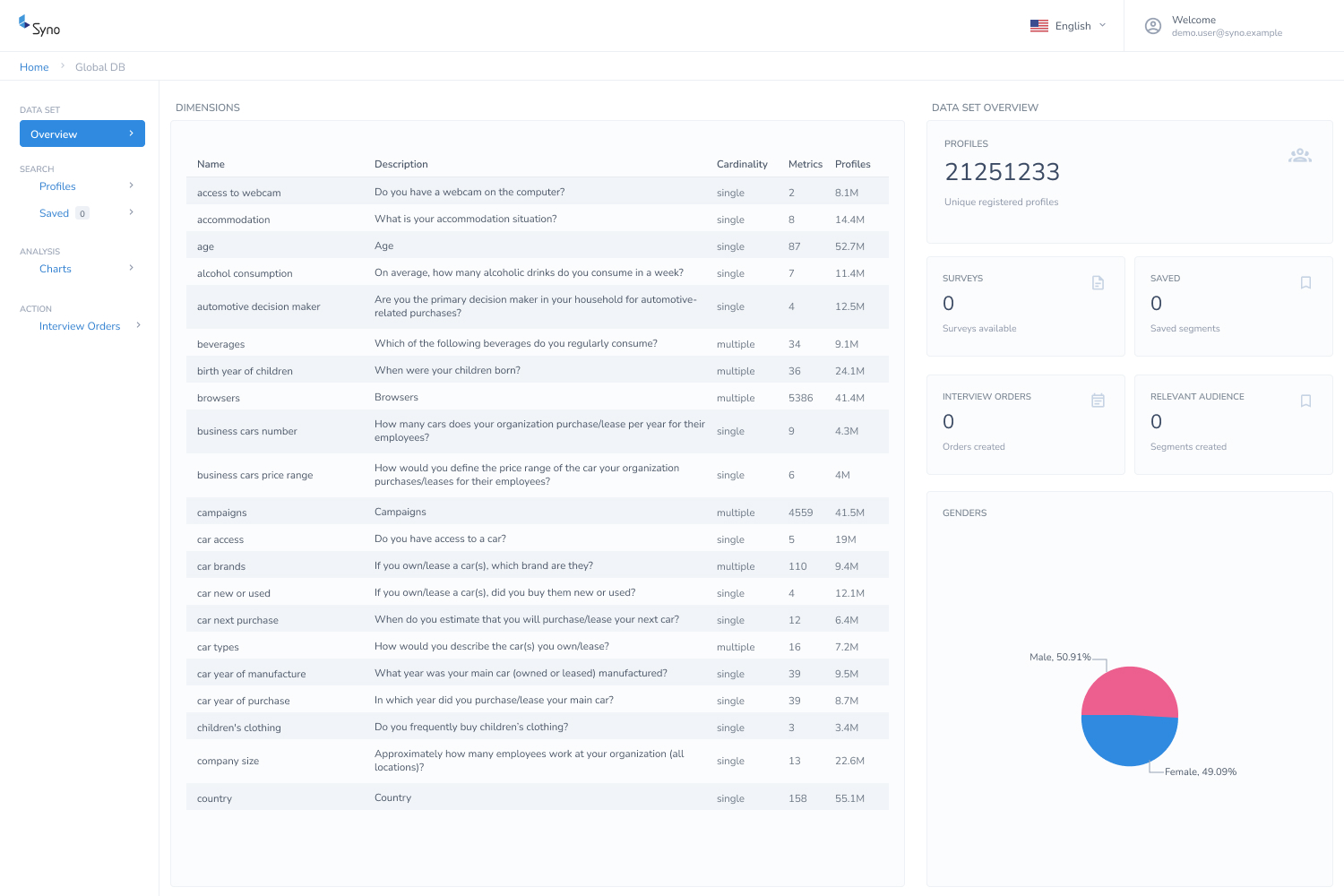Select the accommodation row name
Viewport: 1344px width, 896px height.
pos(234,220)
